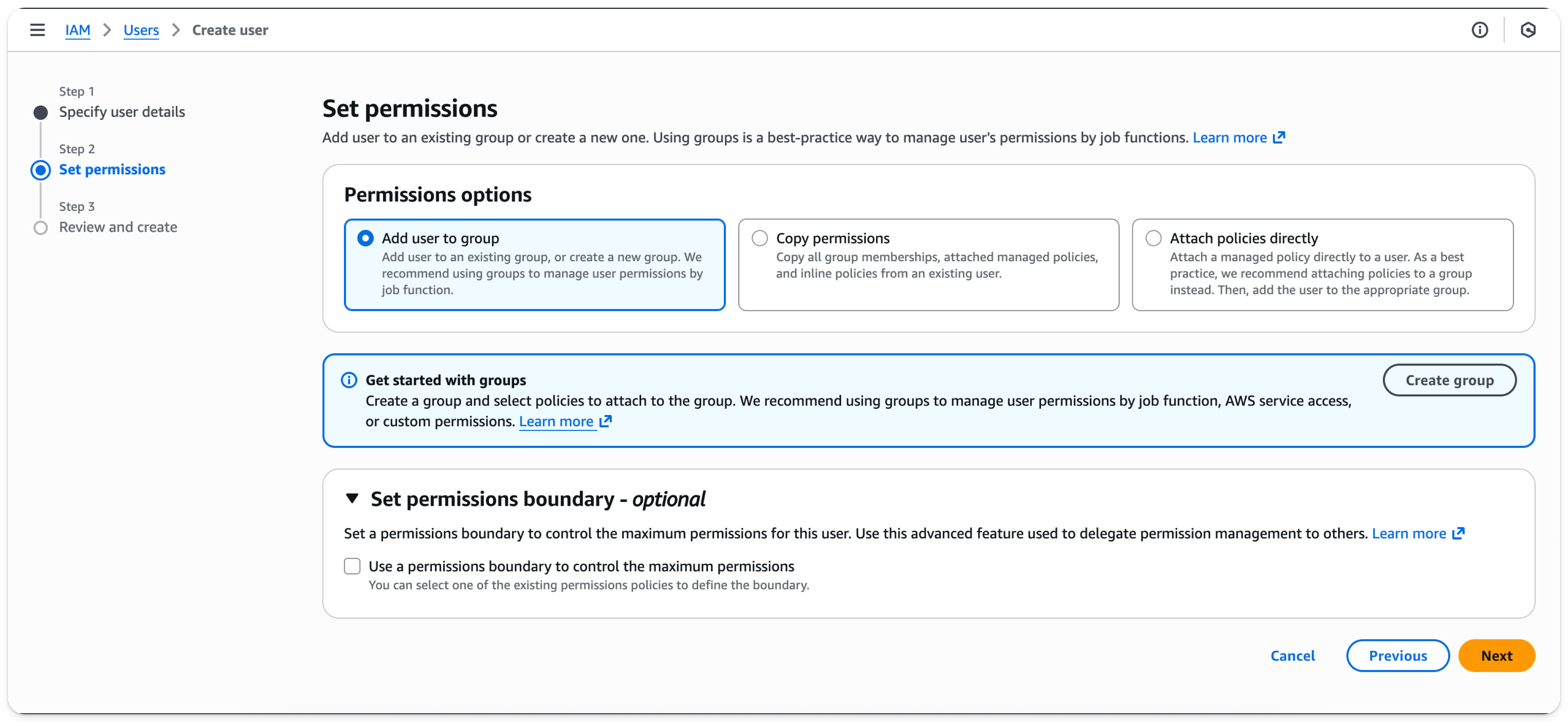Click the hexagon icon at the top right
Screen dimensions: 1568x722
pos(1528,30)
